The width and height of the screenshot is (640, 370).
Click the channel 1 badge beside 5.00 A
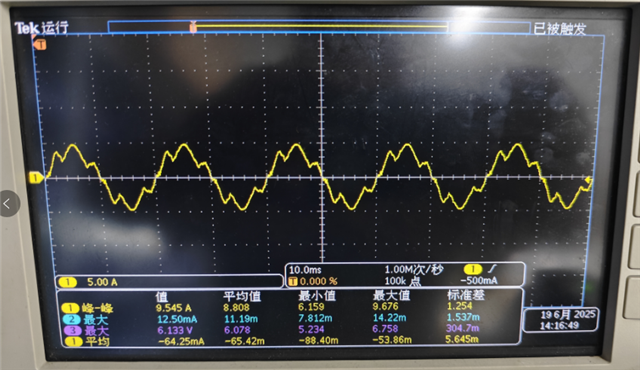(x=68, y=282)
